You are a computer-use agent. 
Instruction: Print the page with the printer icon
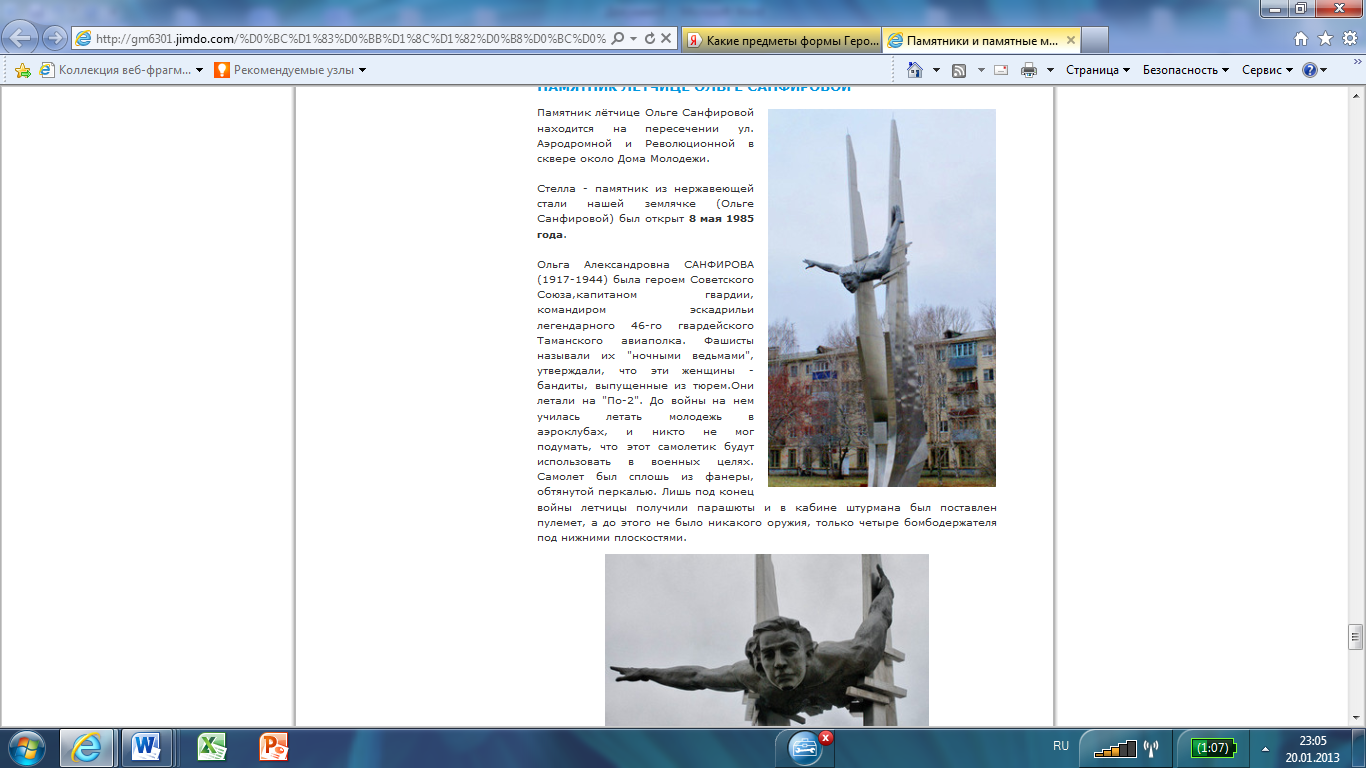pyautogui.click(x=1028, y=70)
